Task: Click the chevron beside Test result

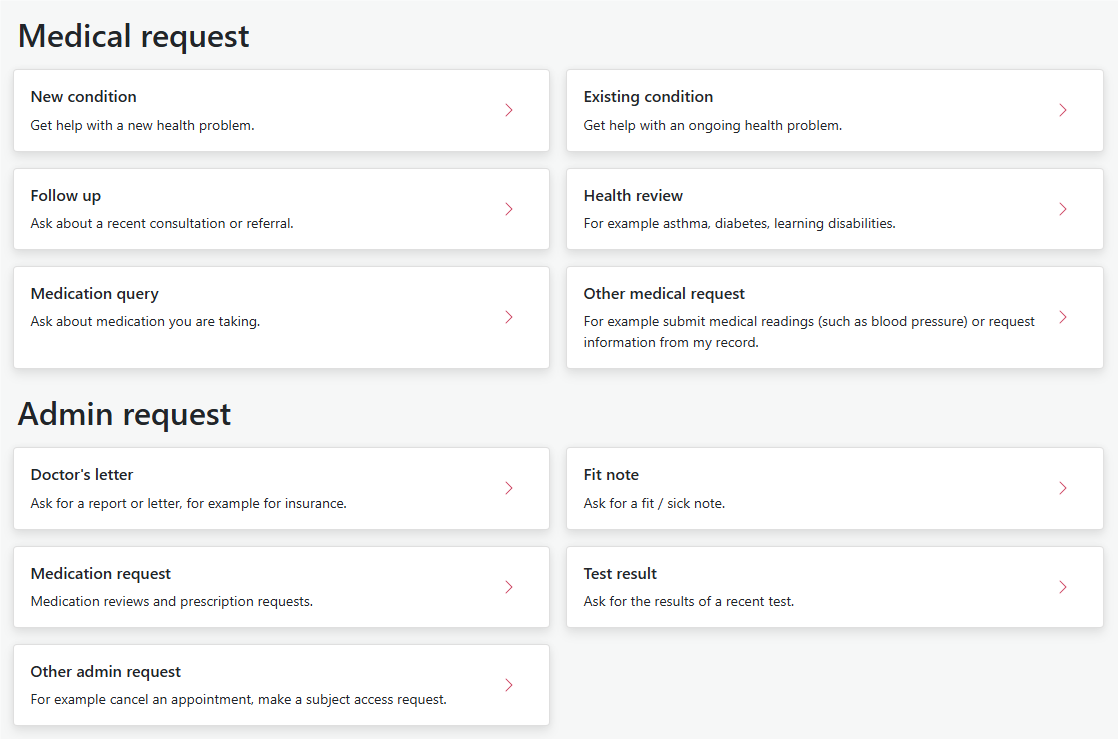Action: 1062,587
